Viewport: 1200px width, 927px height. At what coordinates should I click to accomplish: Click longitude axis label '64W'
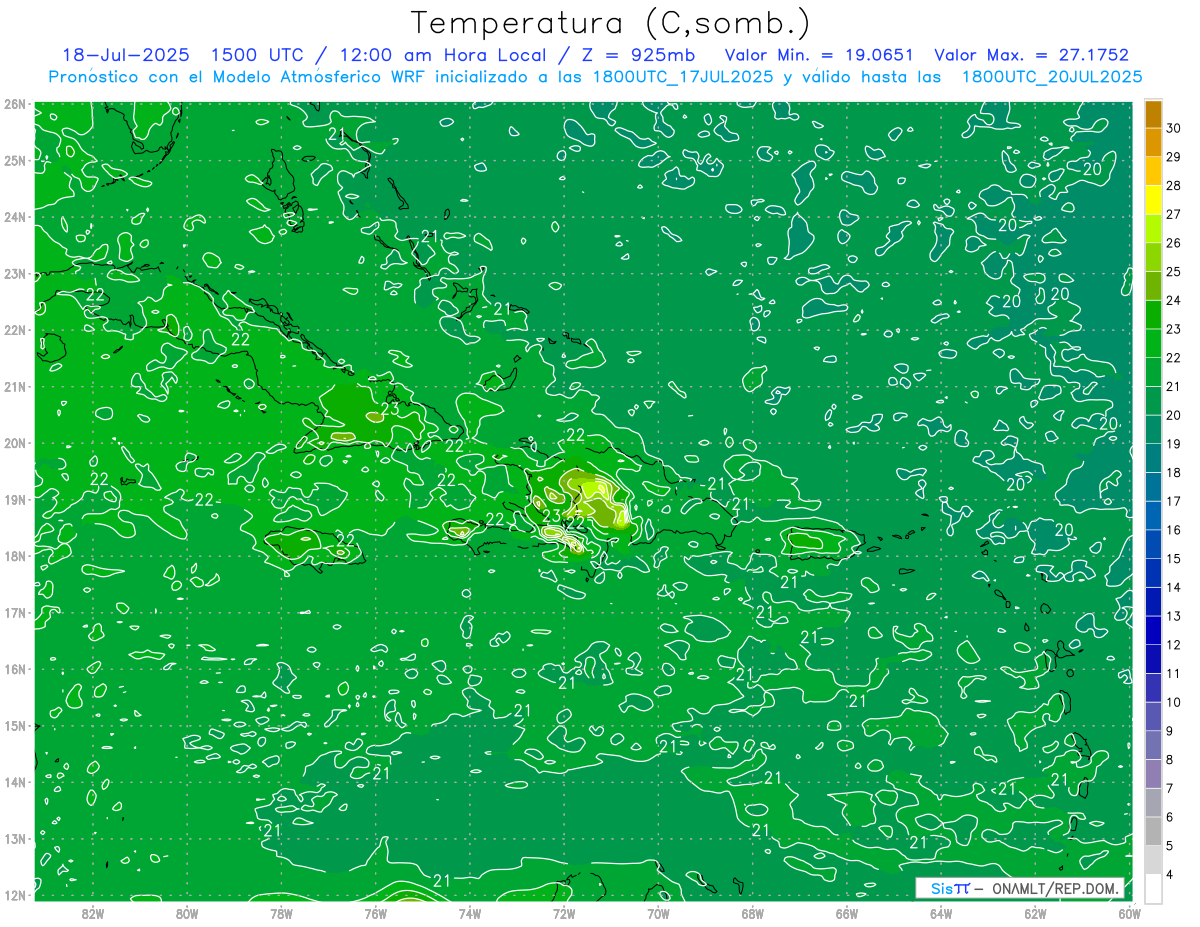point(941,913)
